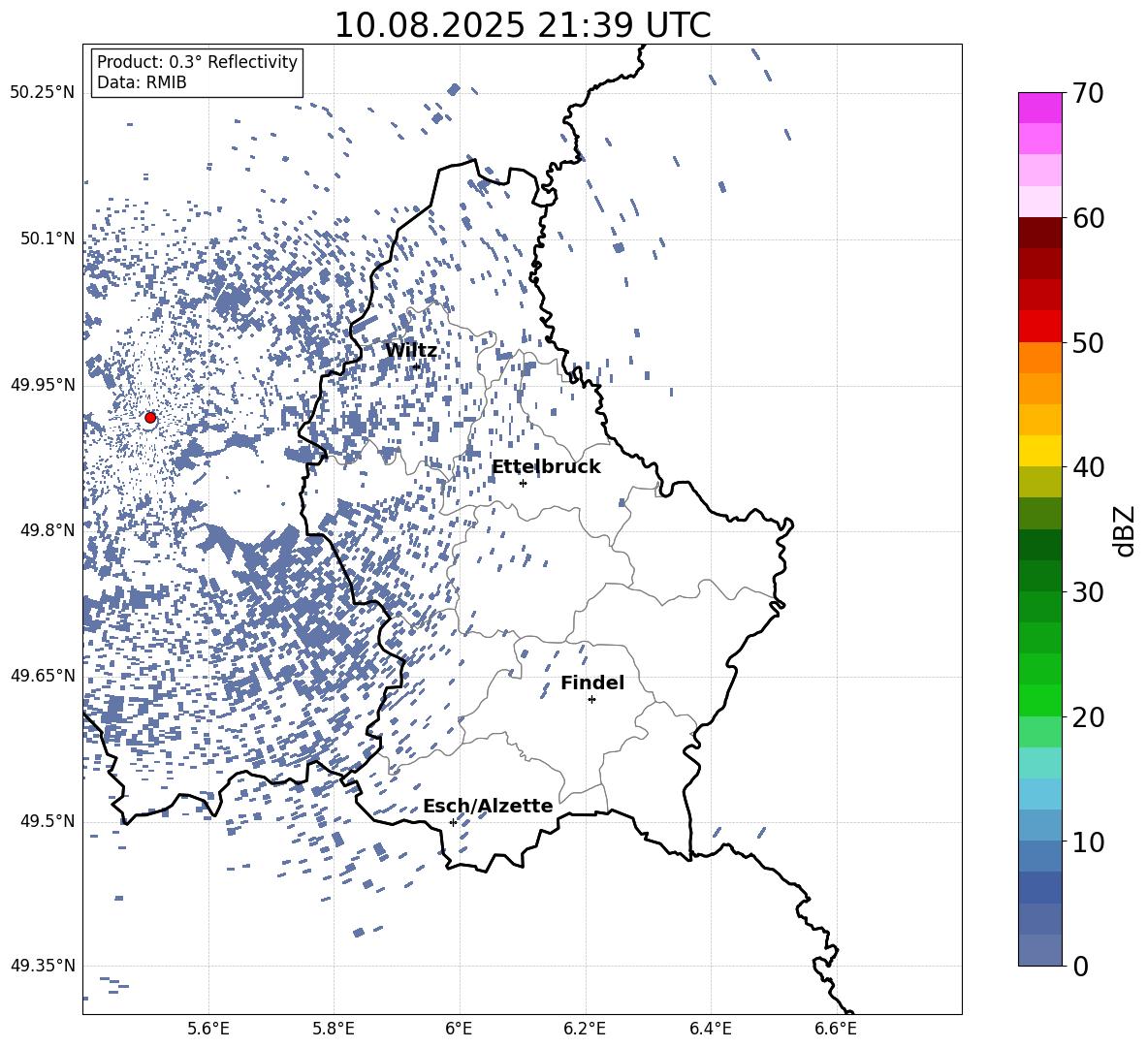Click the 6.2°E longitude label
1148x1048 pixels.
(585, 1030)
